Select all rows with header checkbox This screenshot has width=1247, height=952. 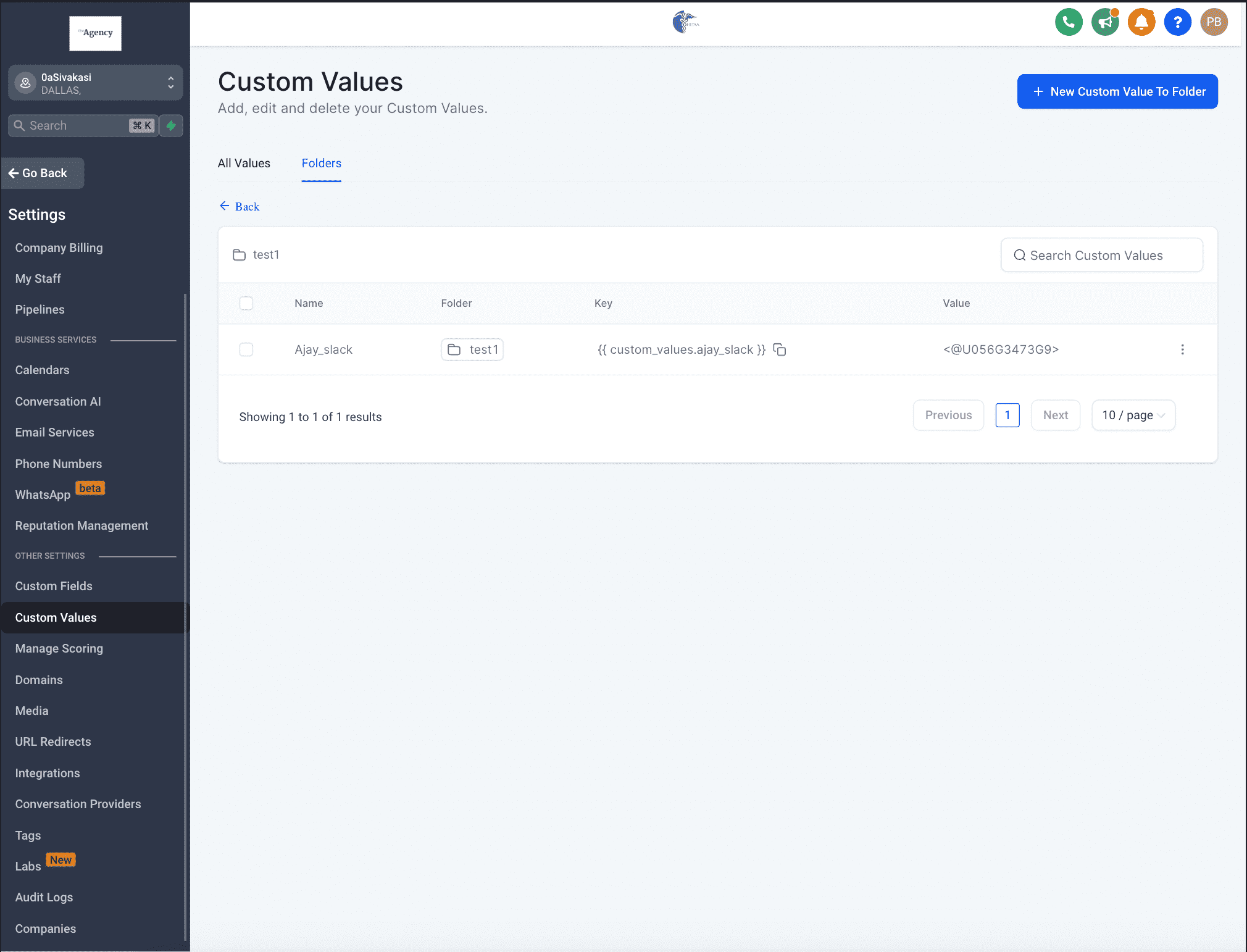(x=246, y=303)
